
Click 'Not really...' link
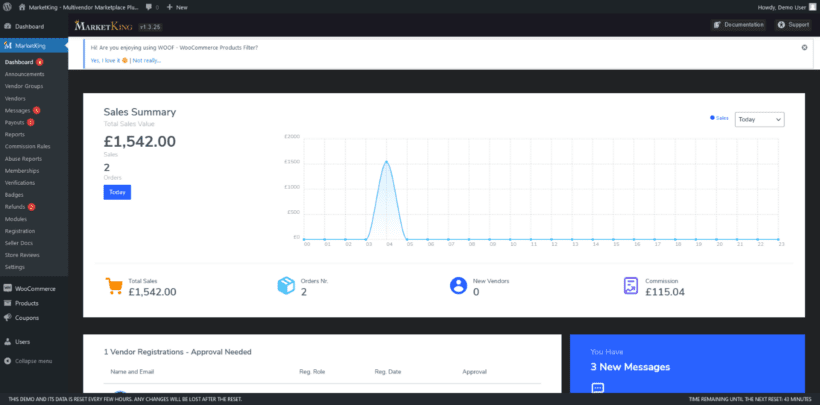pos(146,60)
